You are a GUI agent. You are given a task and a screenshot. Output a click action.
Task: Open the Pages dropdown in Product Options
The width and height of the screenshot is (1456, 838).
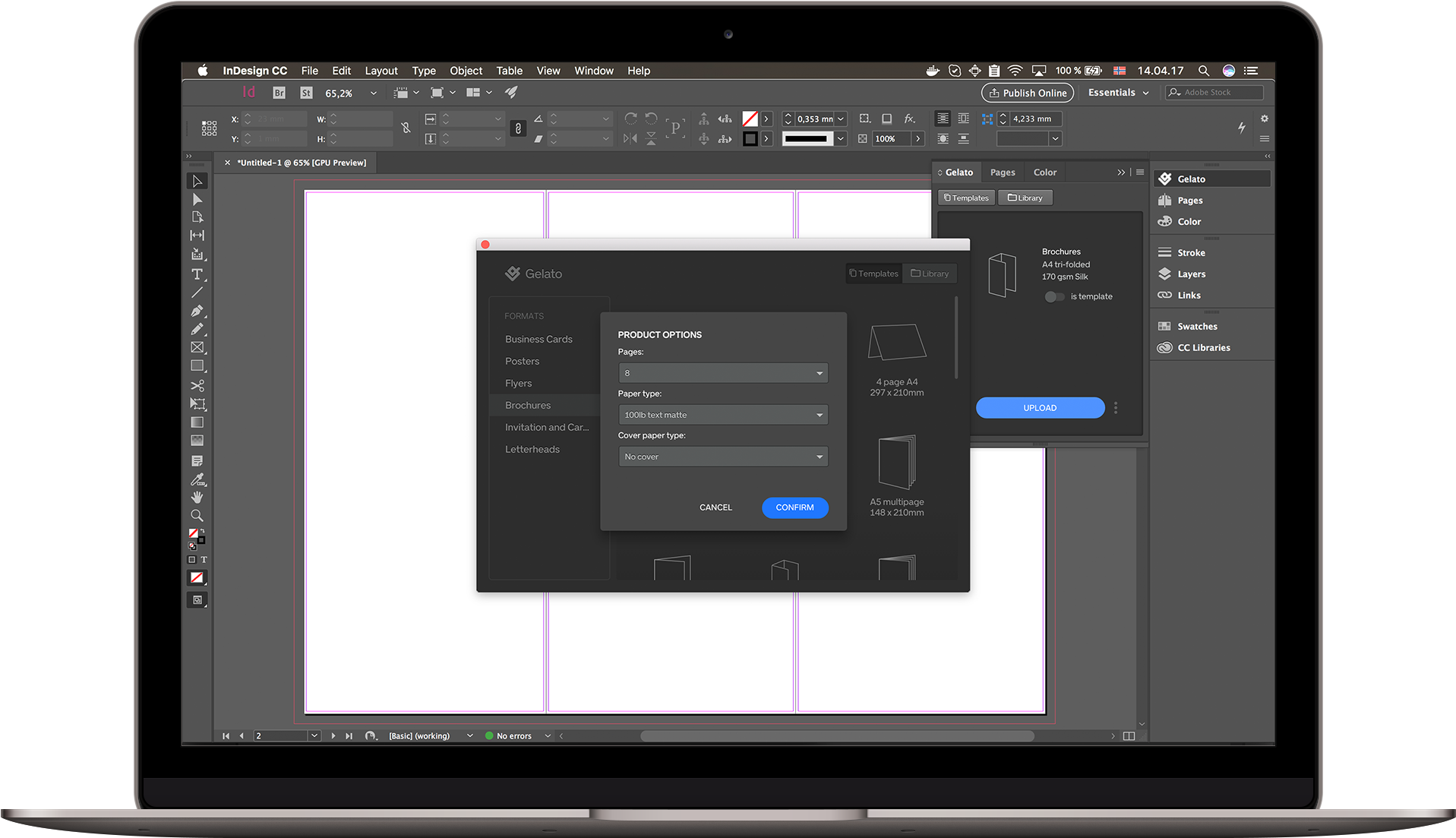pos(818,373)
